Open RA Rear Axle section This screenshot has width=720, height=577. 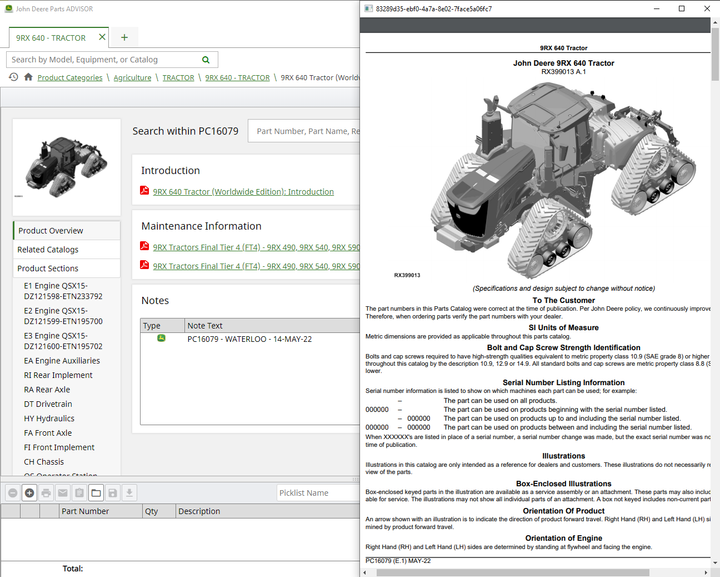(47, 390)
